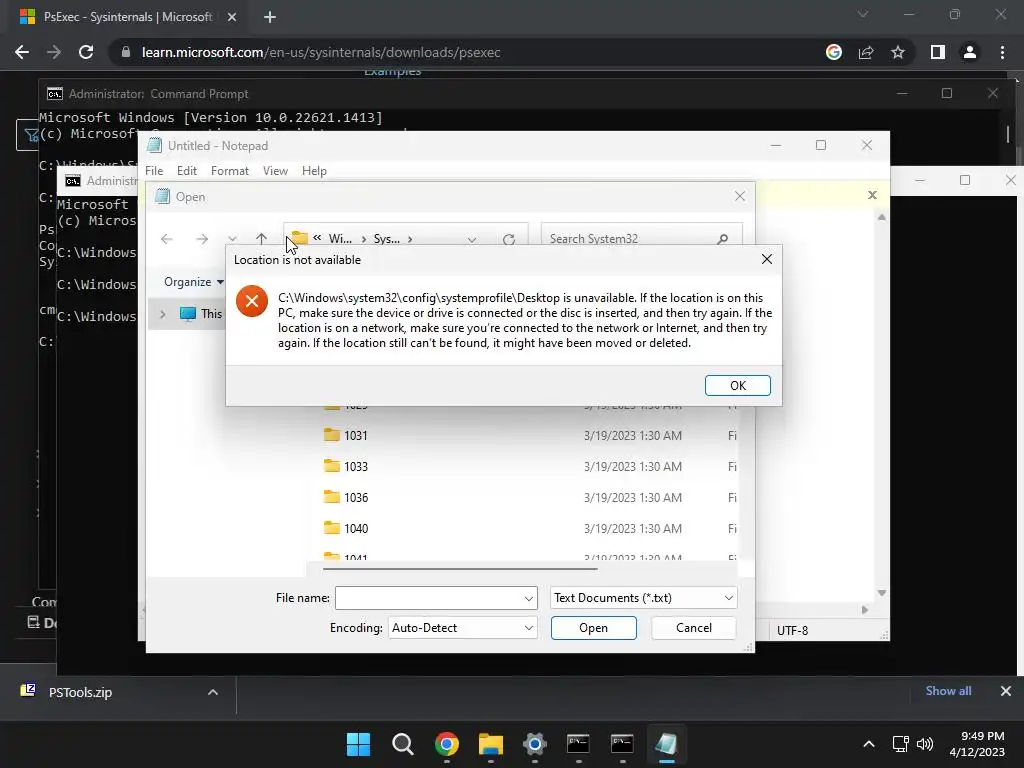Click the Wi... breadcrumb segment in the address bar
Image resolution: width=1024 pixels, height=768 pixels.
(x=340, y=239)
